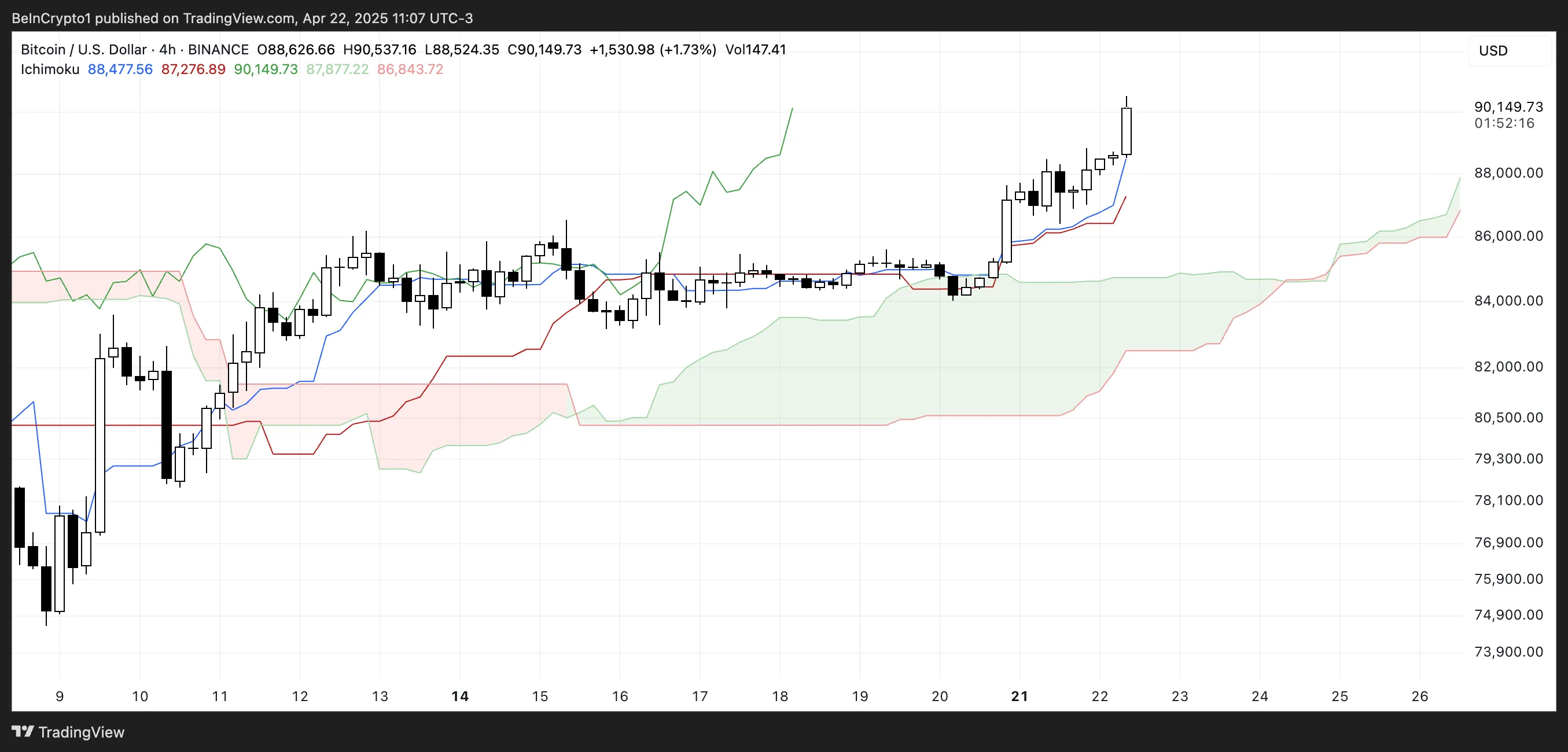Click the bold 21 date label
Image resolution: width=1568 pixels, height=752 pixels.
(x=1018, y=698)
